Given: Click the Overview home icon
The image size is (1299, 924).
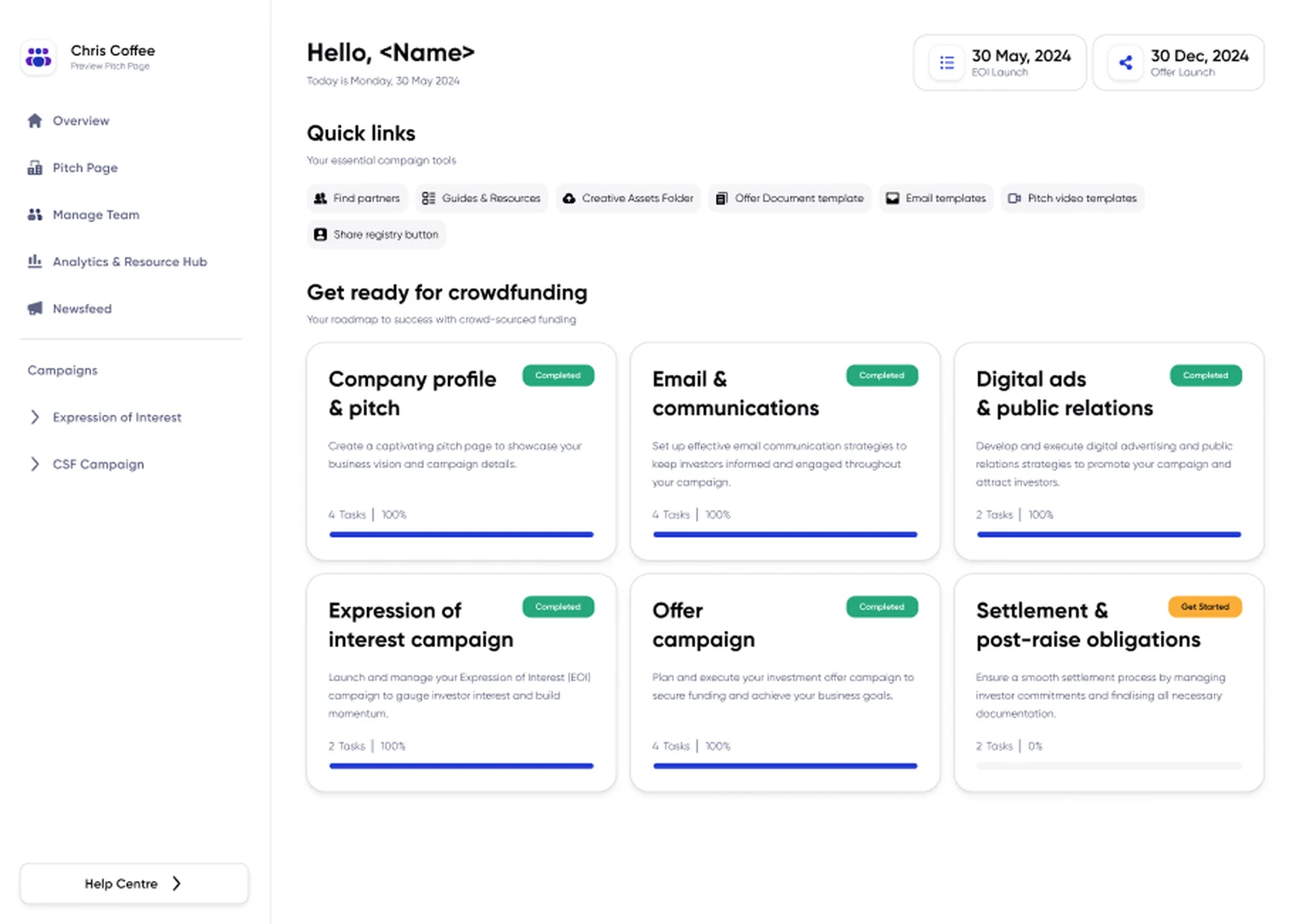Looking at the screenshot, I should (x=34, y=121).
